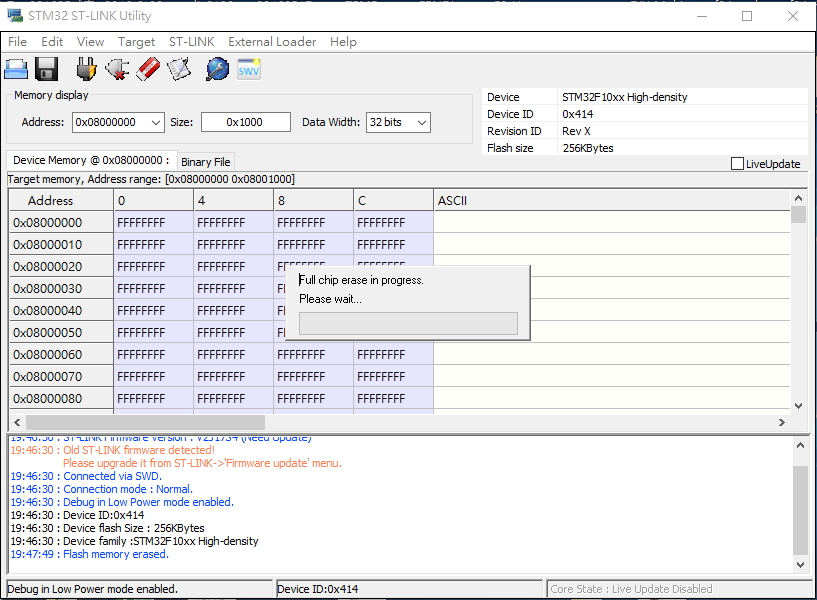Click log line 'Old ST-LINK firmware detected!'

(113, 450)
